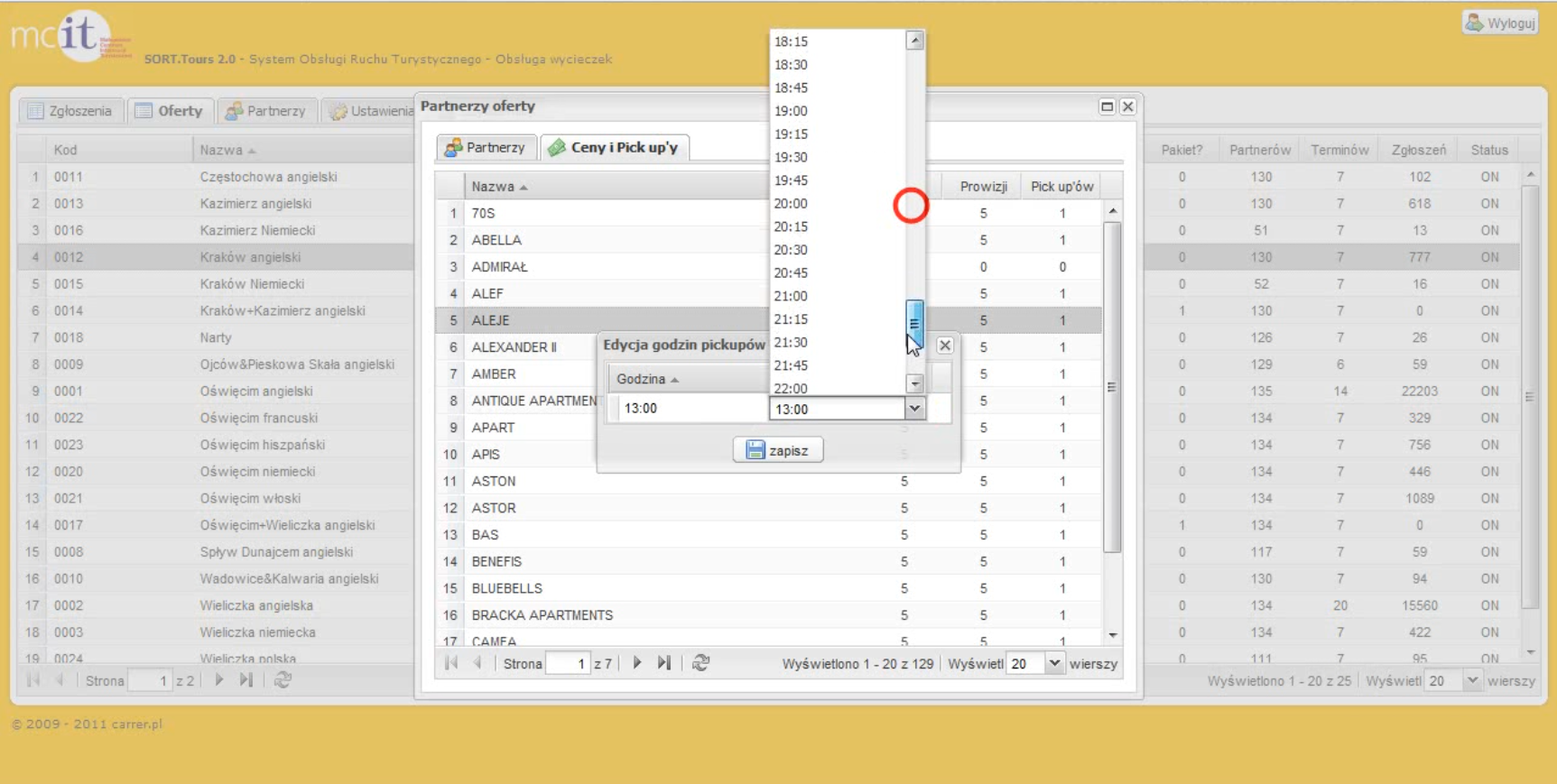The image size is (1557, 784).
Task: Click the zapisz save button
Action: [x=777, y=450]
